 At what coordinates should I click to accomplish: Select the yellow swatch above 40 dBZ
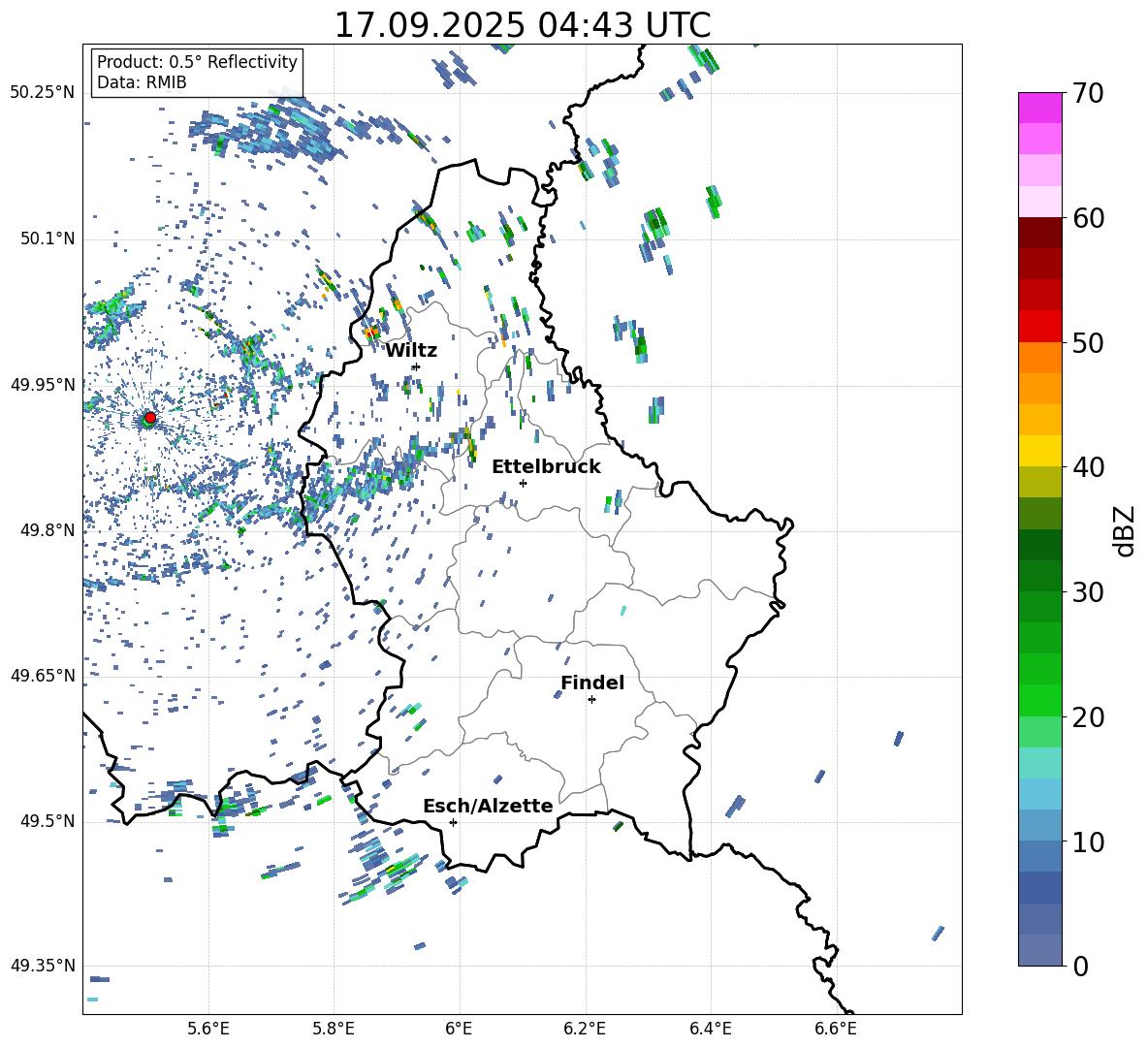click(x=1040, y=451)
